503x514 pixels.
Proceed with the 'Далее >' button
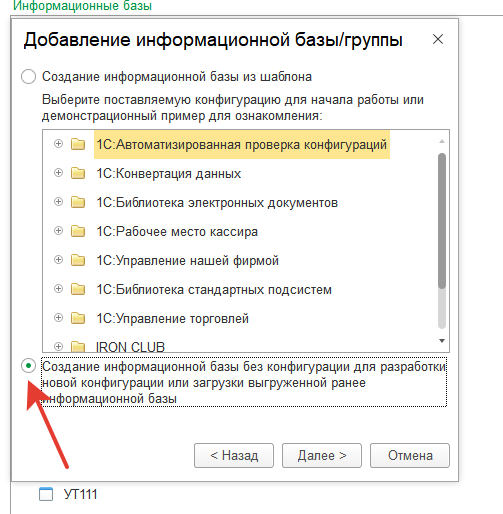(x=322, y=455)
